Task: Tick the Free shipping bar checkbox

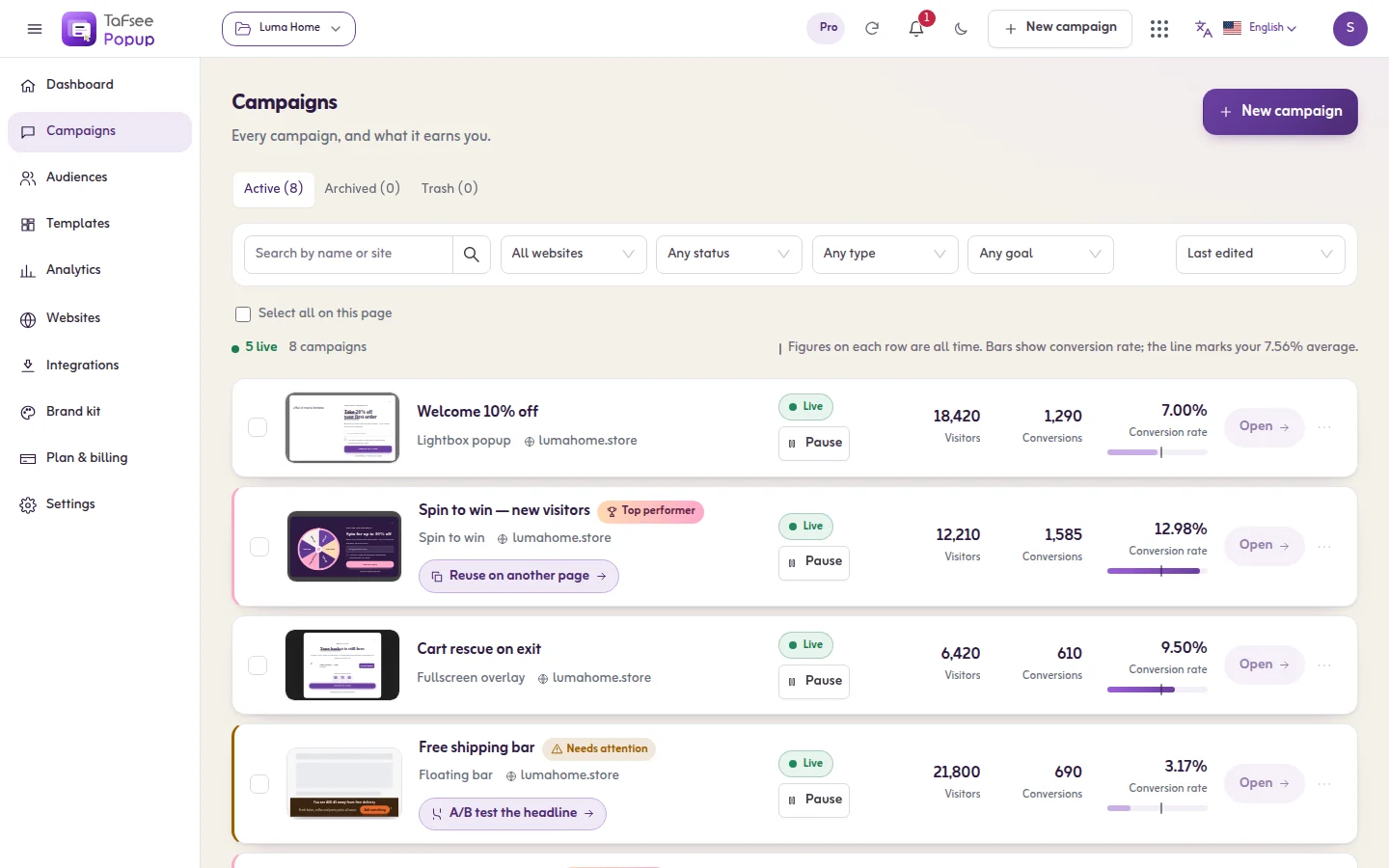Action: [259, 784]
